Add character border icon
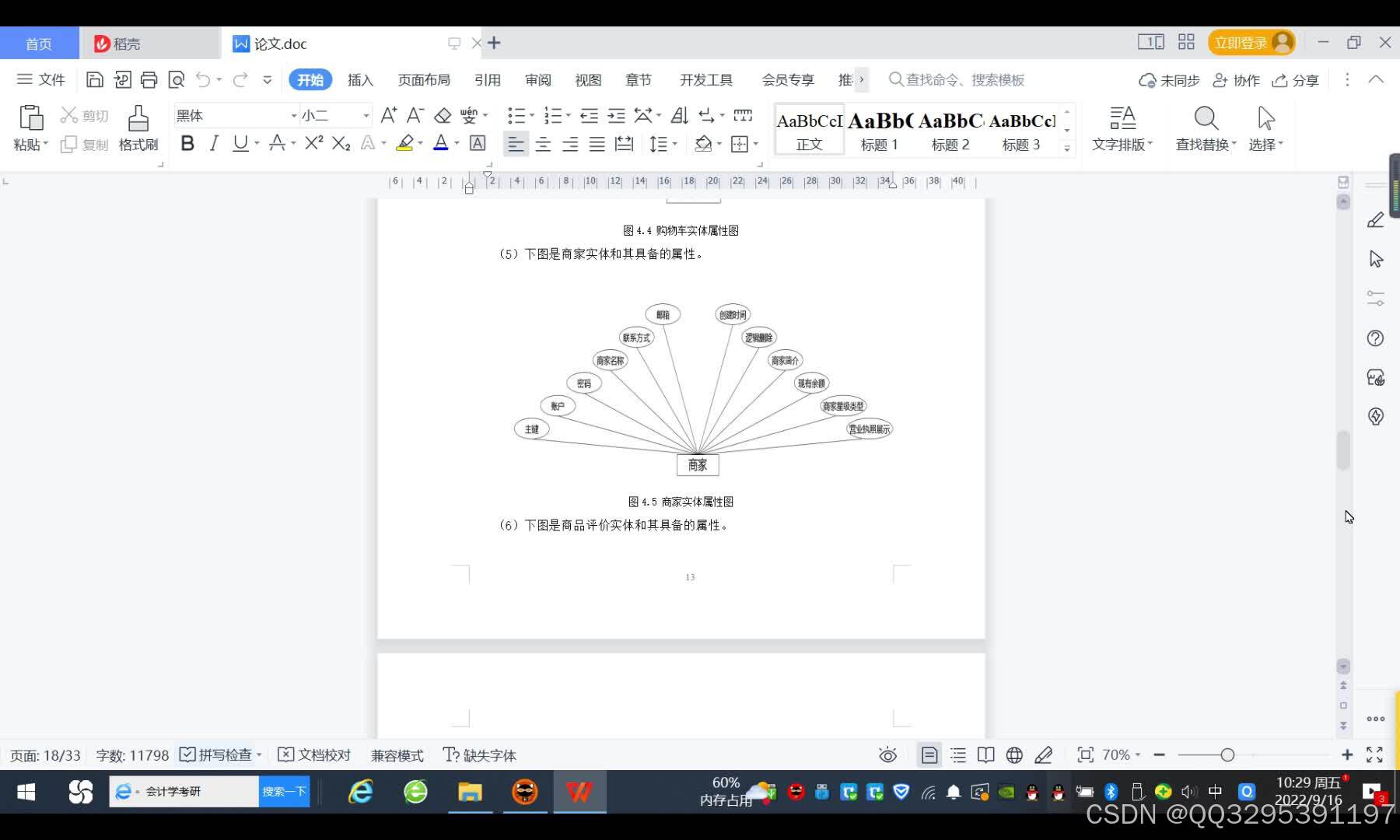This screenshot has height=840, width=1400. click(x=478, y=143)
